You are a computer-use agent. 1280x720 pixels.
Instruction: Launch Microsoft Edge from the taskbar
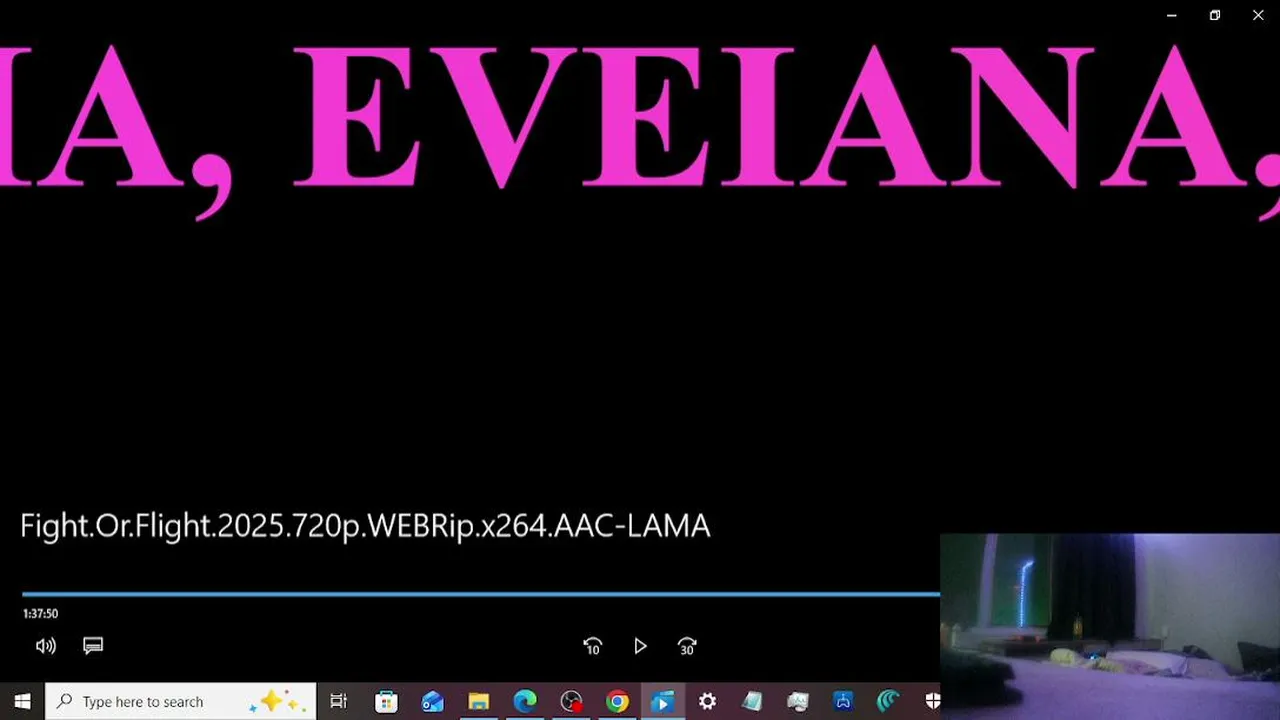pyautogui.click(x=525, y=702)
